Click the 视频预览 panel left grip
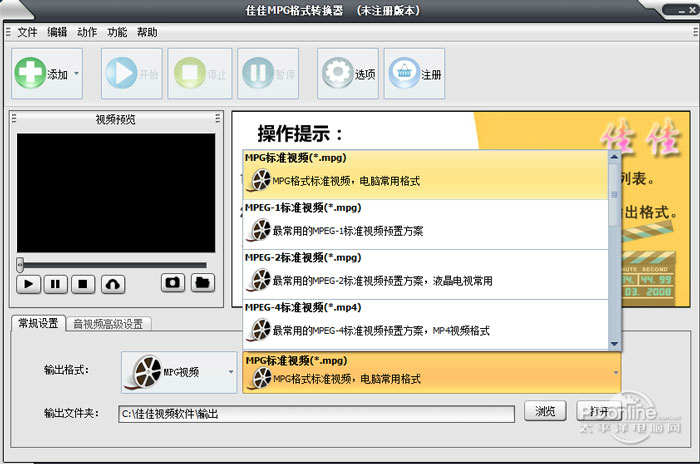Screen dimensions: 700x464 (x=14, y=118)
